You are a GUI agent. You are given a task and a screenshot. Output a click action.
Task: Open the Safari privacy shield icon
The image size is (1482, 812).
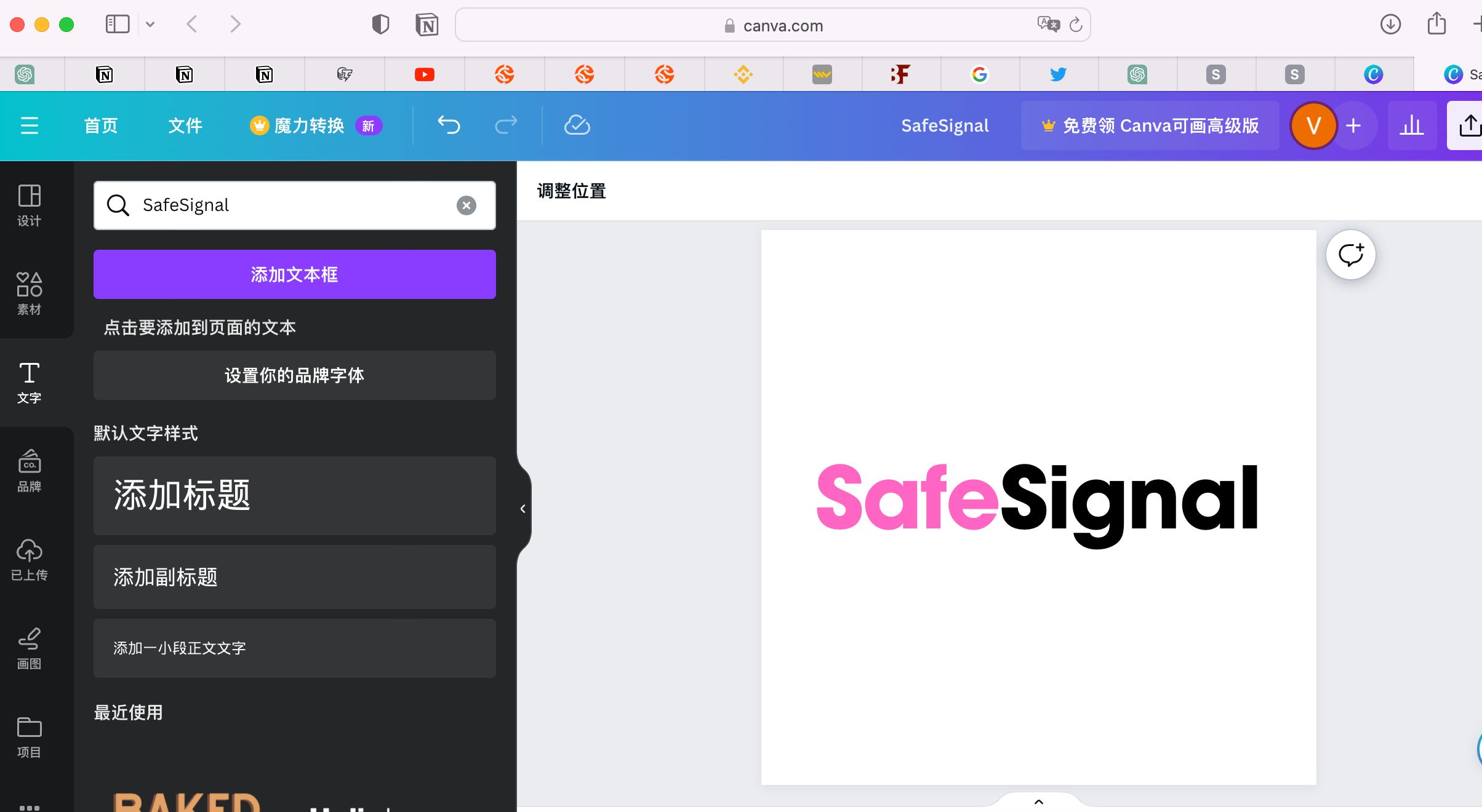380,25
